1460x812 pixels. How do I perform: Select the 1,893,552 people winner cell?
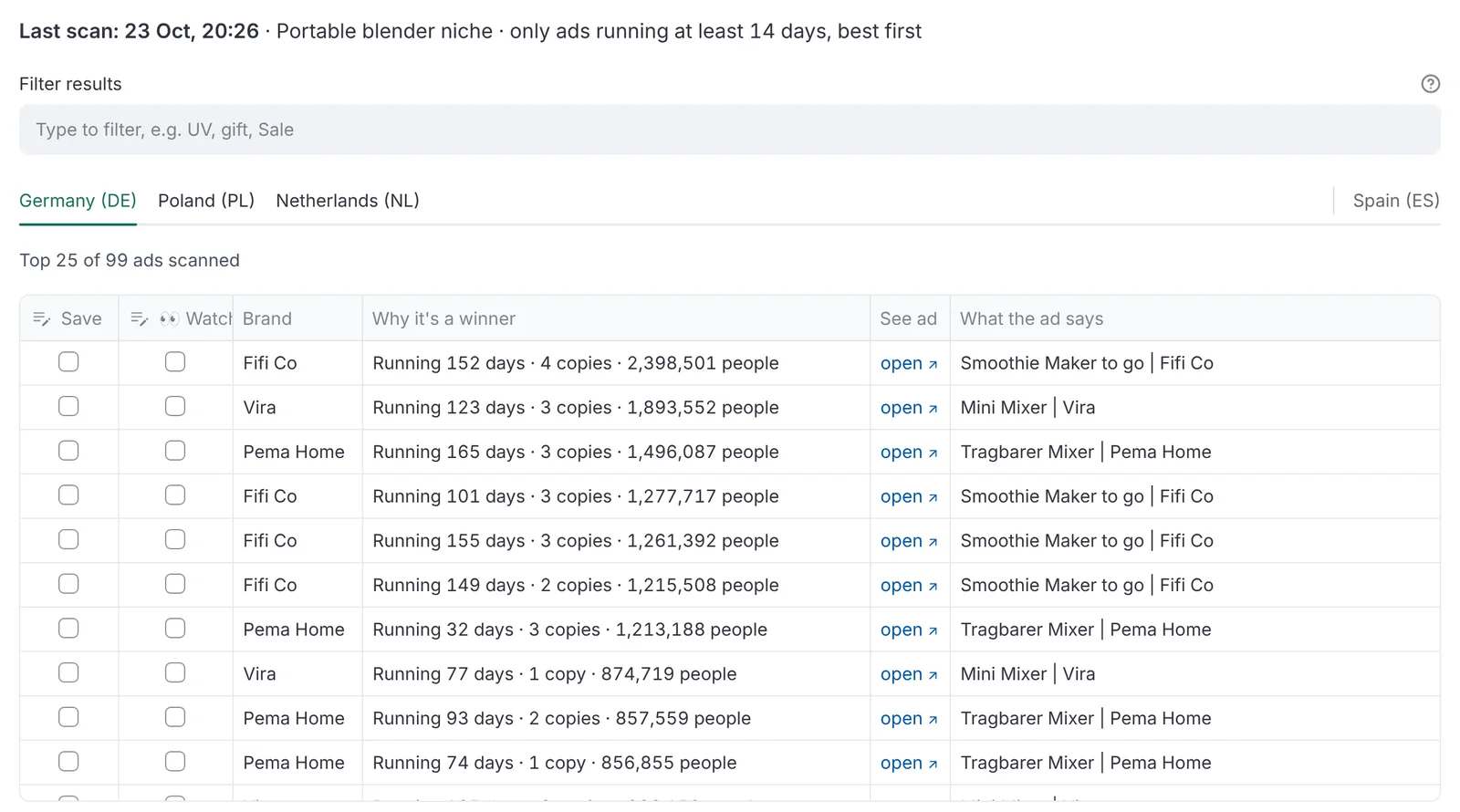point(616,408)
